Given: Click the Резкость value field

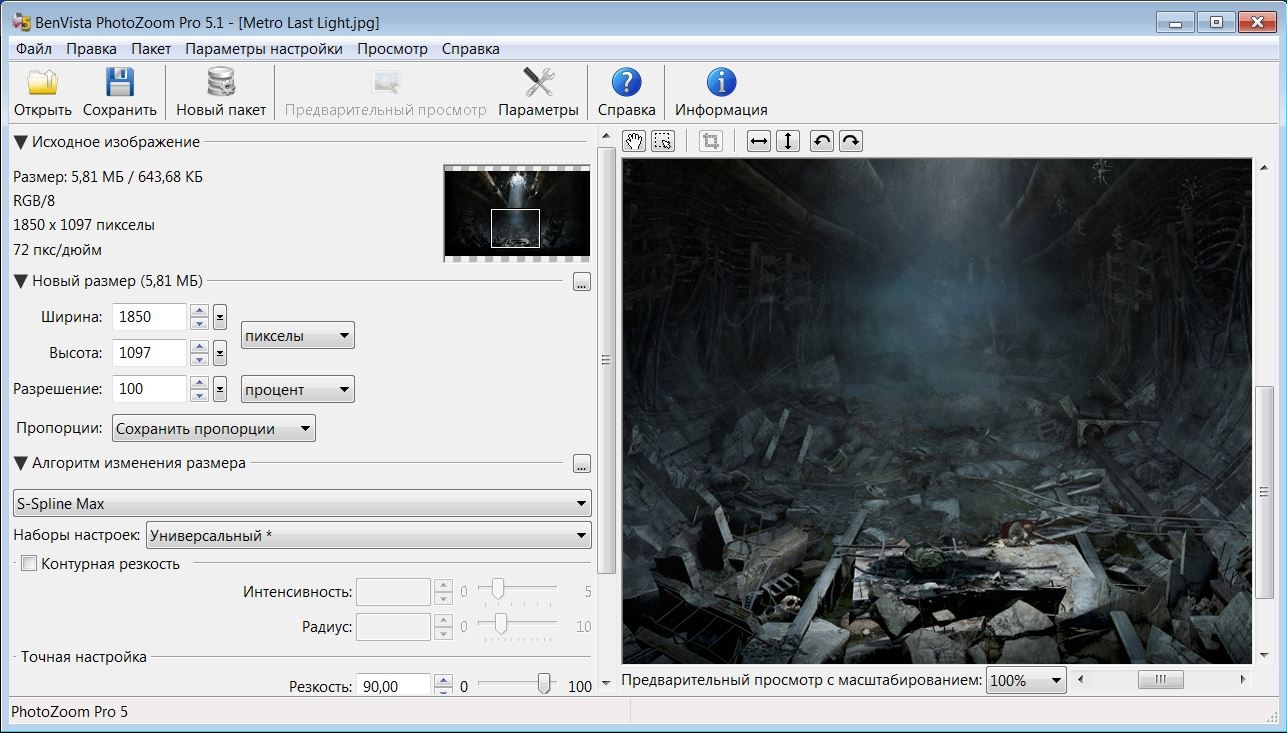Looking at the screenshot, I should point(393,686).
